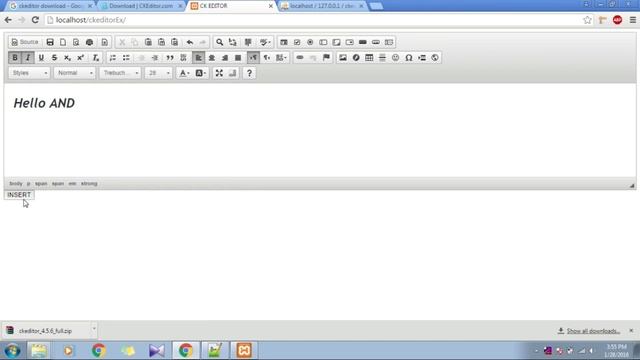This screenshot has height=360, width=640.
Task: Toggle Underline formatting
Action: click(x=41, y=58)
